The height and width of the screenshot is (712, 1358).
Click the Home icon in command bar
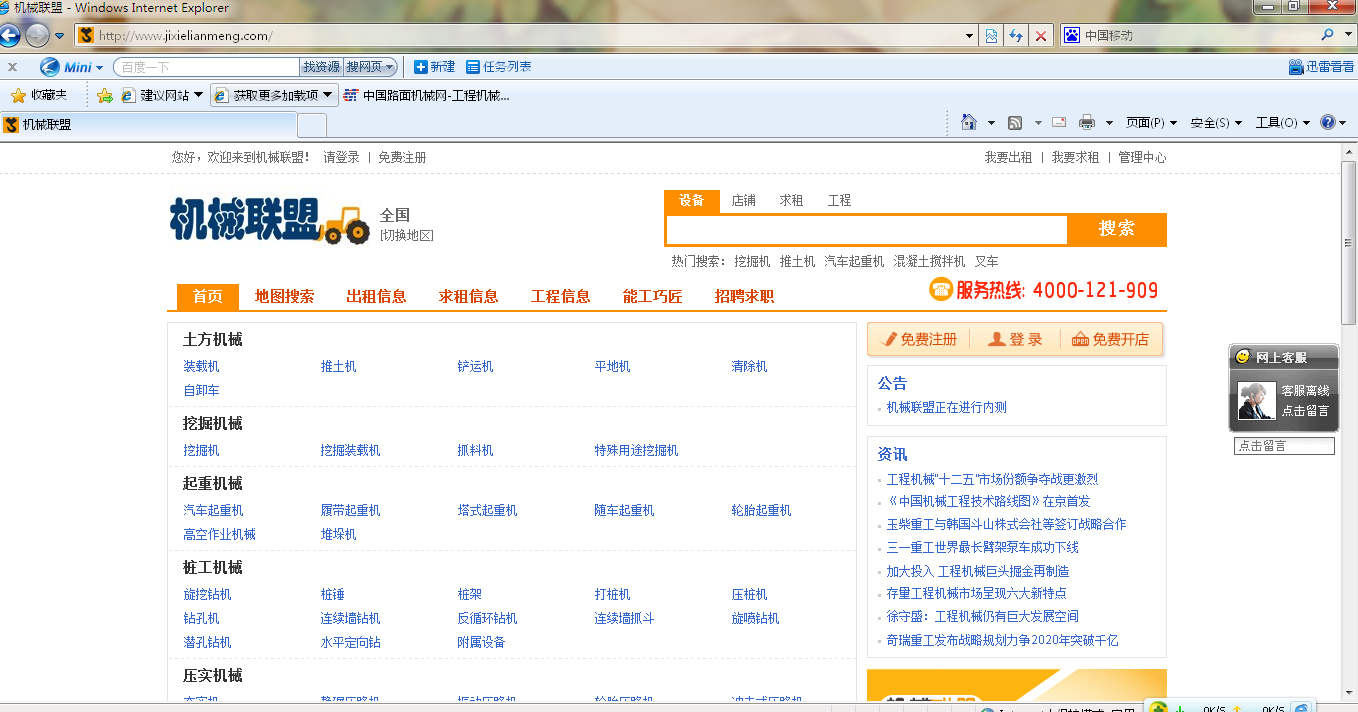click(968, 122)
